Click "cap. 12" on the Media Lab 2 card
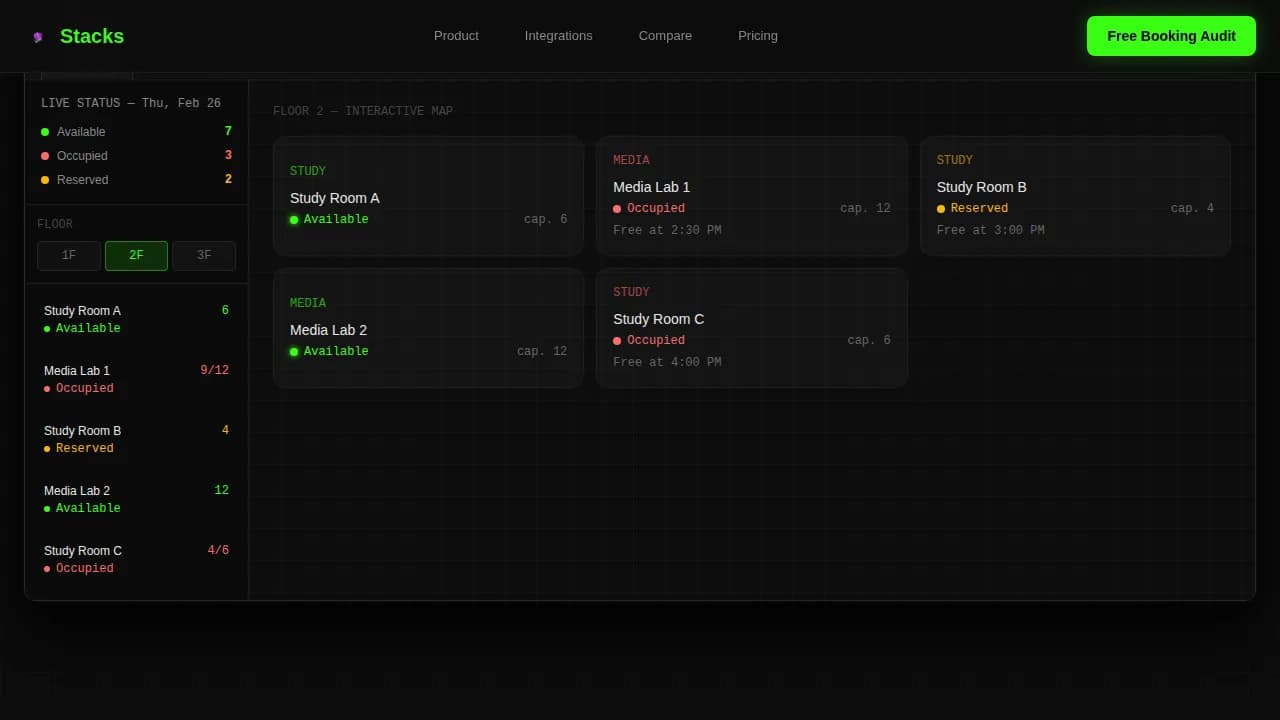This screenshot has height=720, width=1280. [x=542, y=351]
